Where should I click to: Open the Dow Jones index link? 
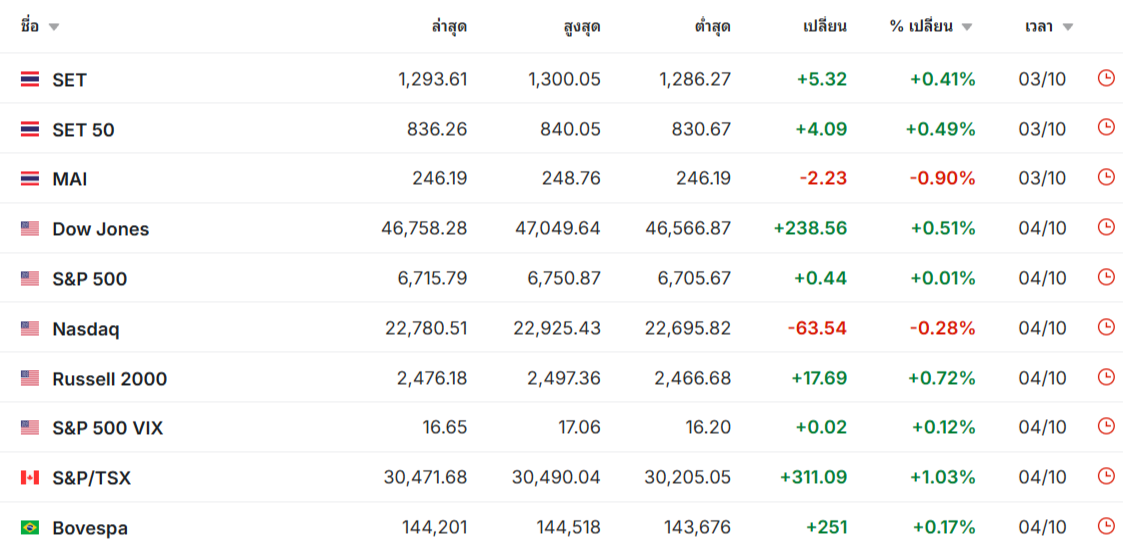tap(100, 229)
